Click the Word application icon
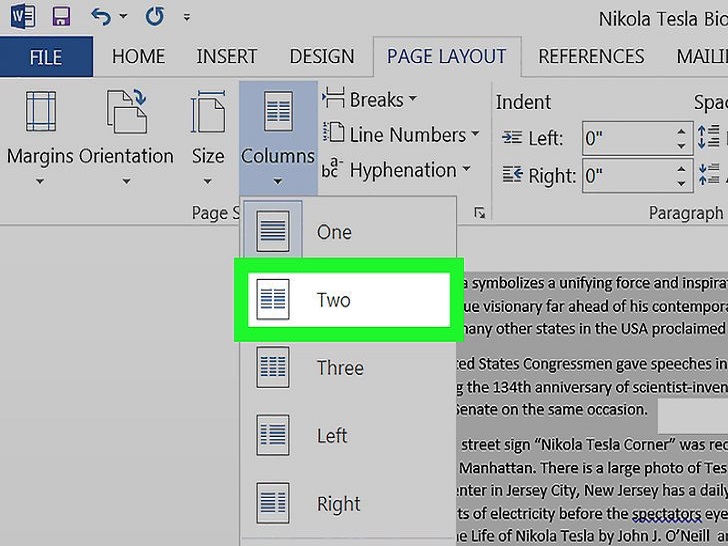728x546 pixels. click(x=22, y=17)
